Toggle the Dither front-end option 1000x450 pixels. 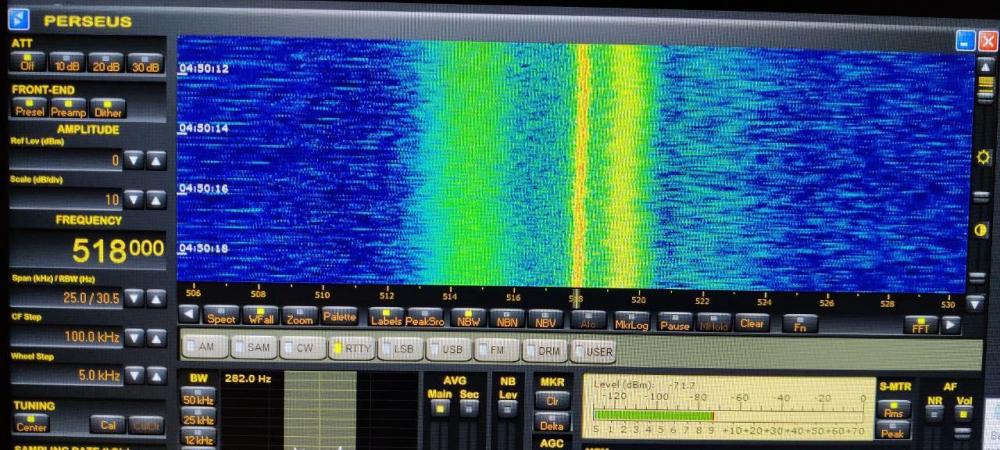(107, 108)
